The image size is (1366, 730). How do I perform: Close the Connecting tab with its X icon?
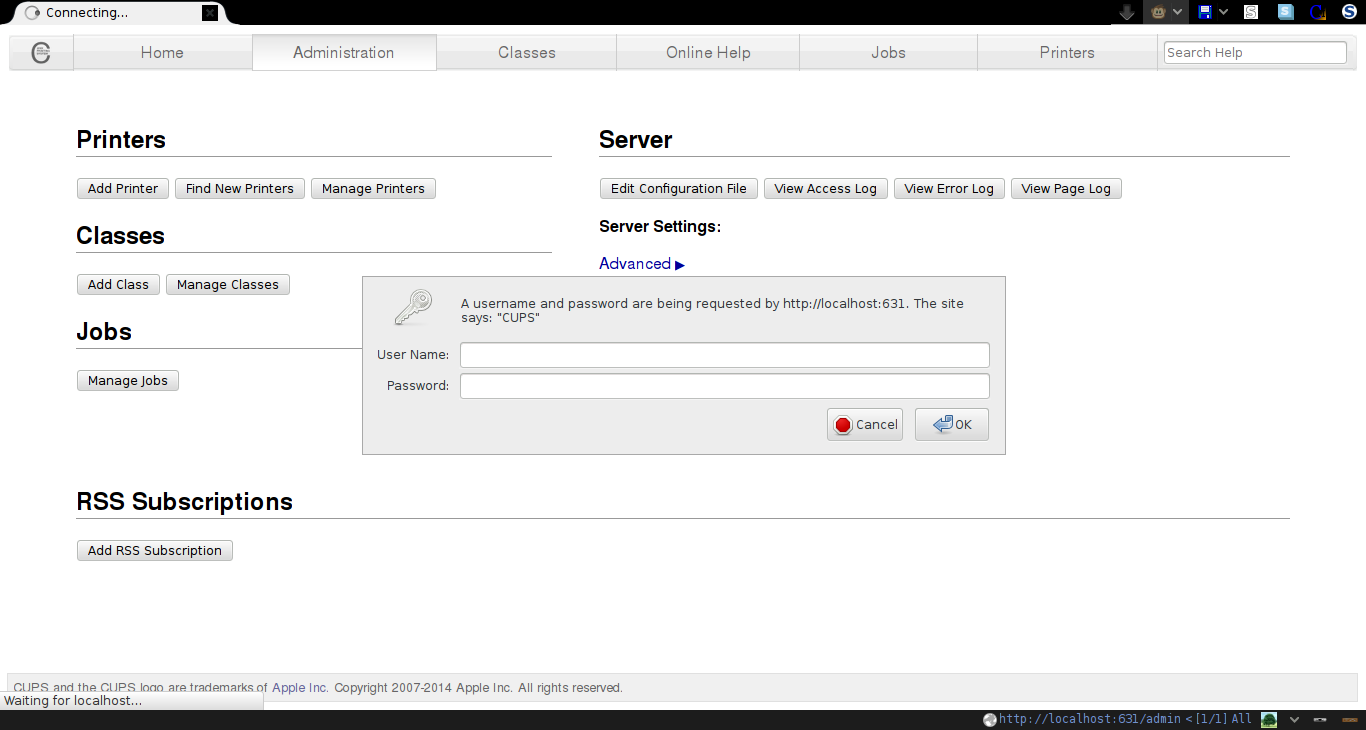click(x=209, y=13)
